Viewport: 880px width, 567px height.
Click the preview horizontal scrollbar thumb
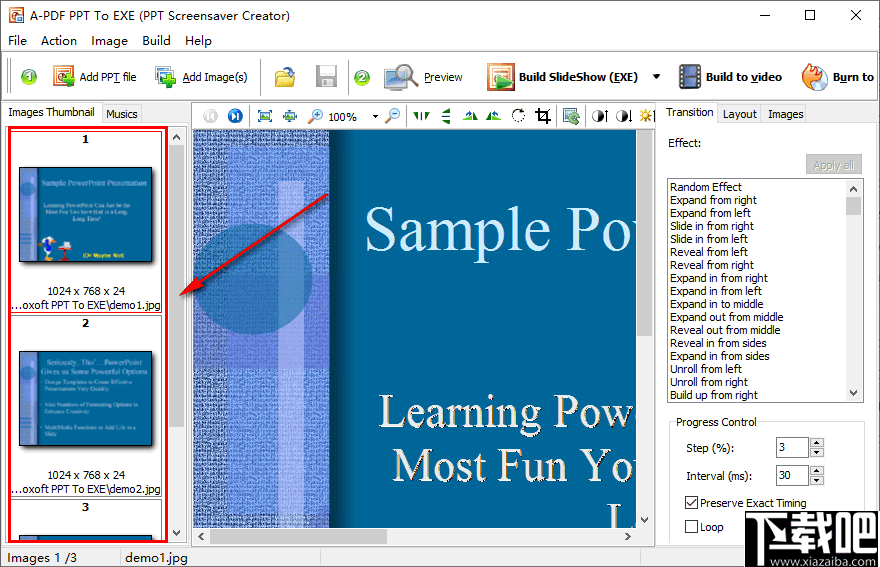[298, 537]
